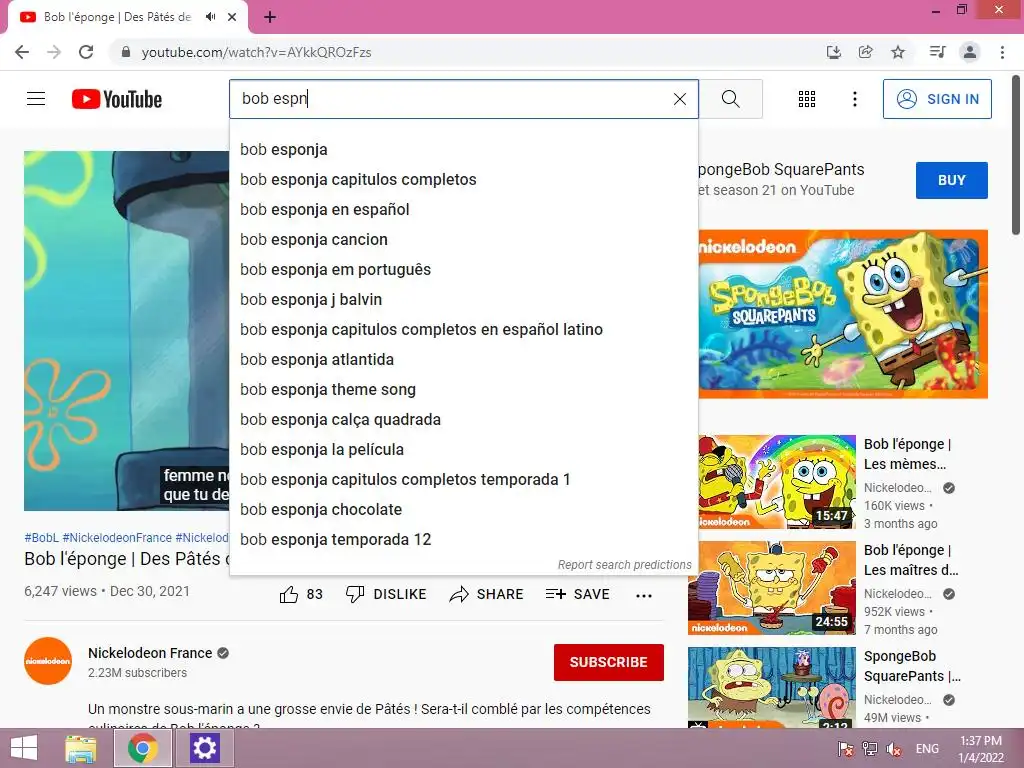Click the browser forward arrow

click(54, 52)
